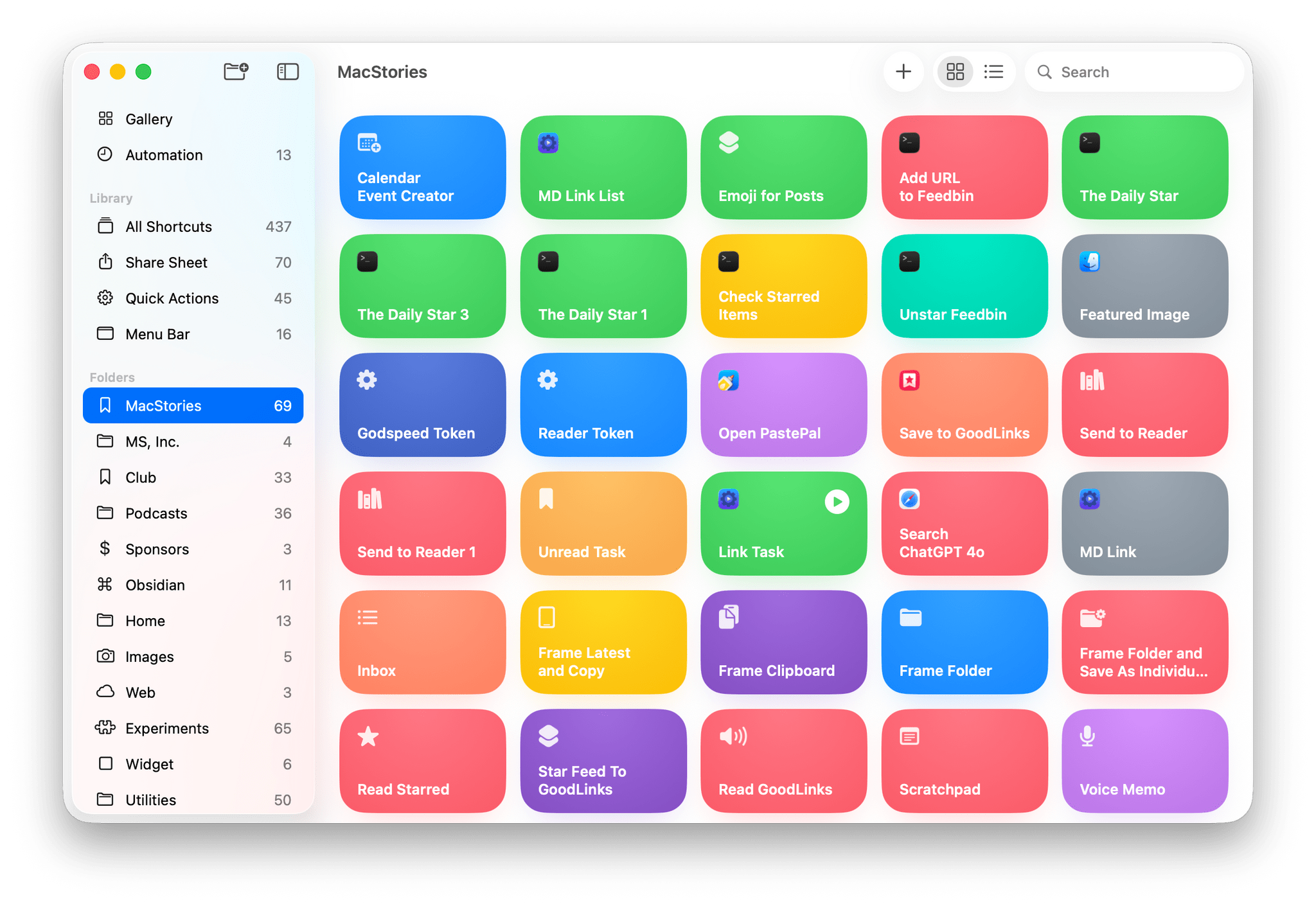
Task: Click gear icon on Reader Token tile
Action: click(547, 380)
